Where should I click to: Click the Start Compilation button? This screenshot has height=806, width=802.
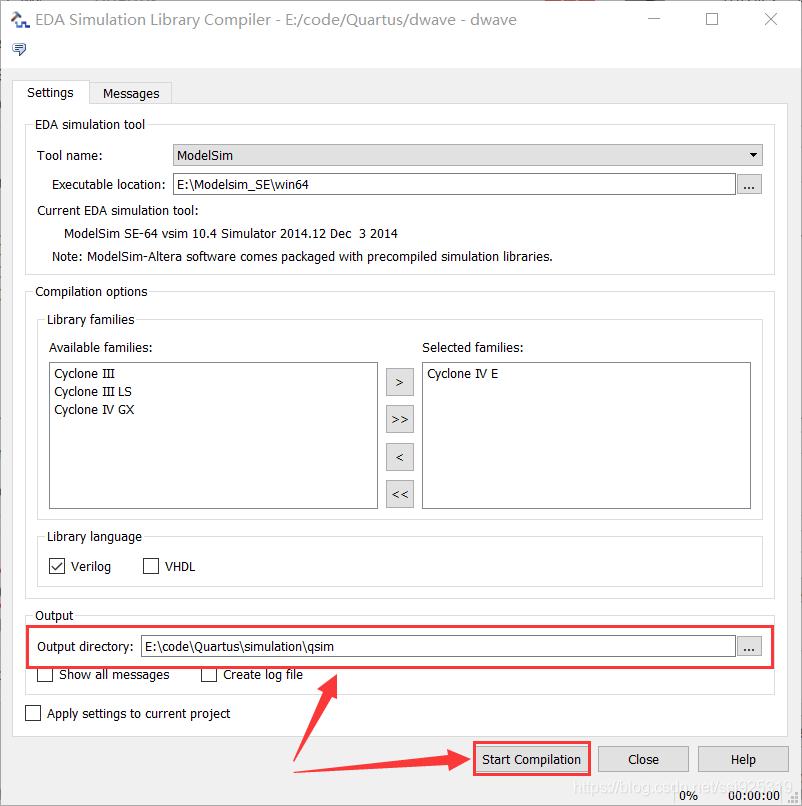[531, 759]
